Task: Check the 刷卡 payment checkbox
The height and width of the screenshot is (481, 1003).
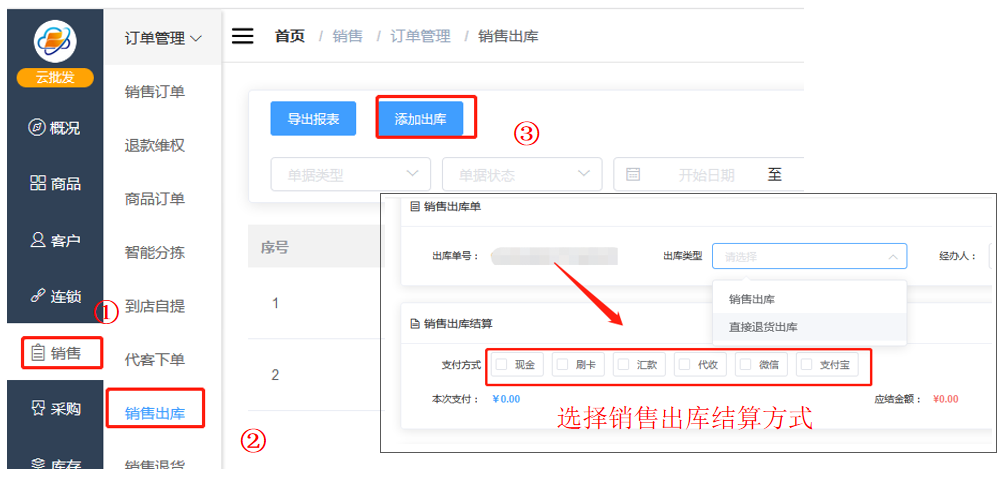Action: 562,365
